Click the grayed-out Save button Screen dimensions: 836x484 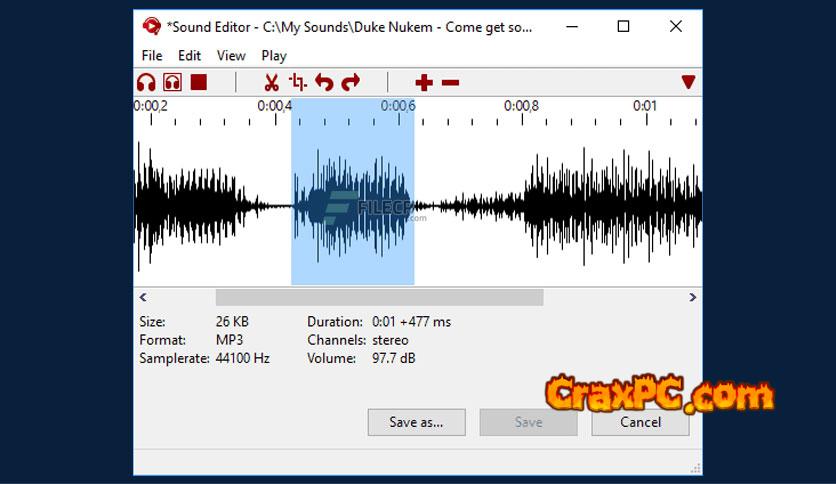(528, 422)
